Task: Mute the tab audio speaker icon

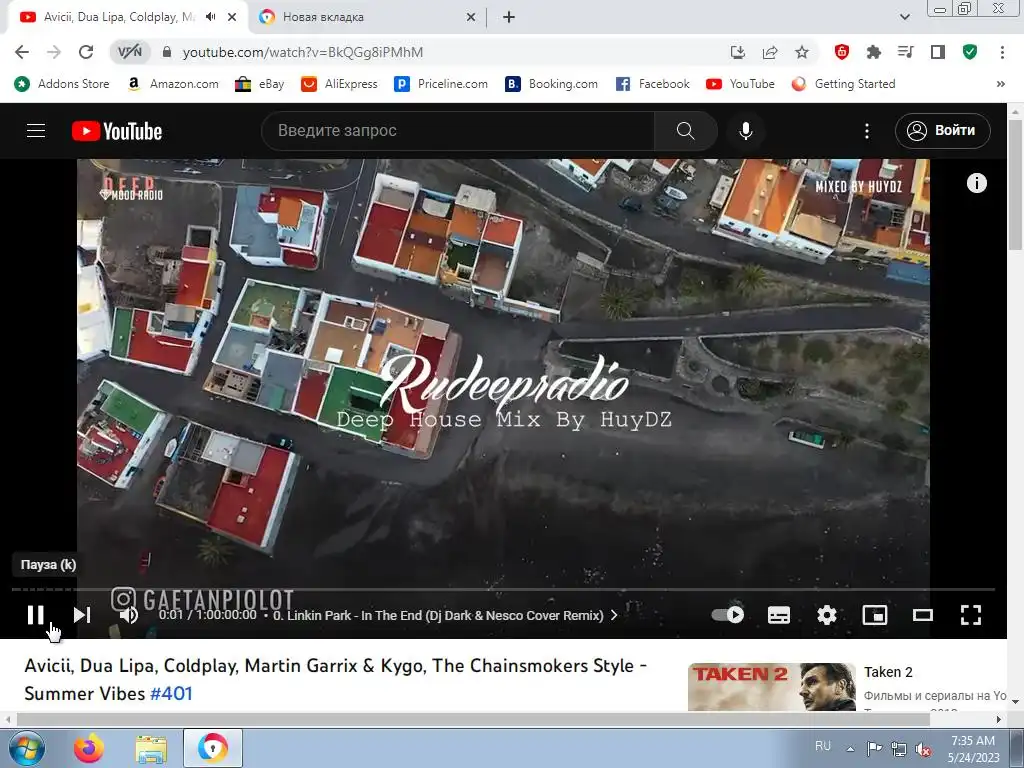Action: click(210, 17)
